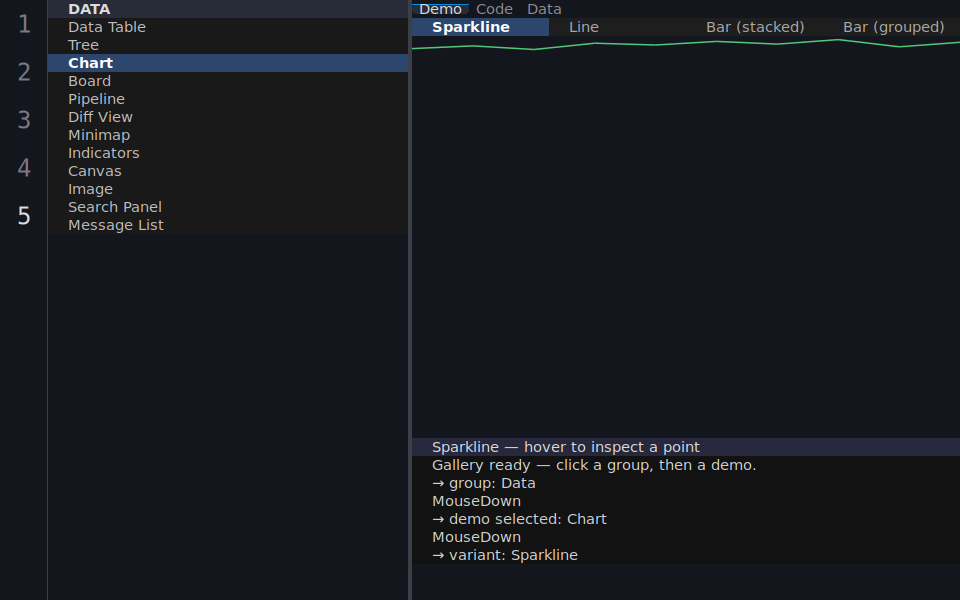Choose the Pipeline demo
Screen dimensions: 960x600
coord(228,99)
